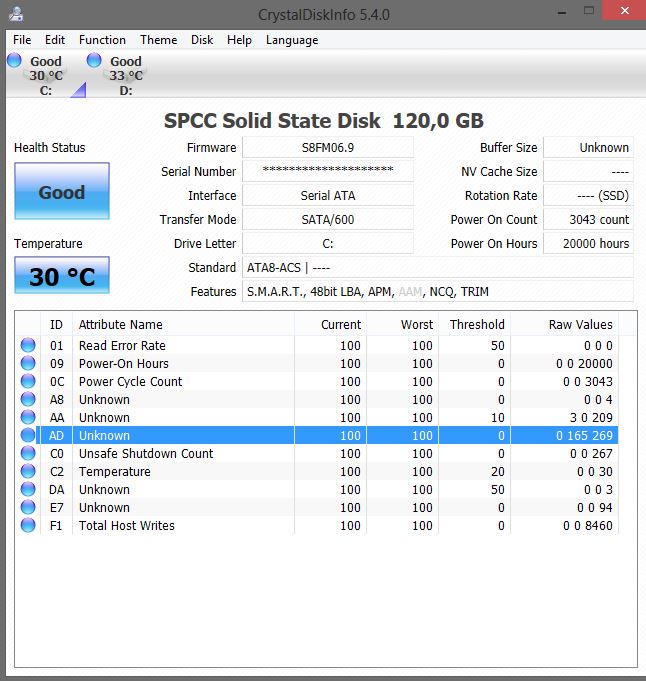Click the NV Cache Size field
Viewport: 646px width, 681px height.
click(x=588, y=172)
